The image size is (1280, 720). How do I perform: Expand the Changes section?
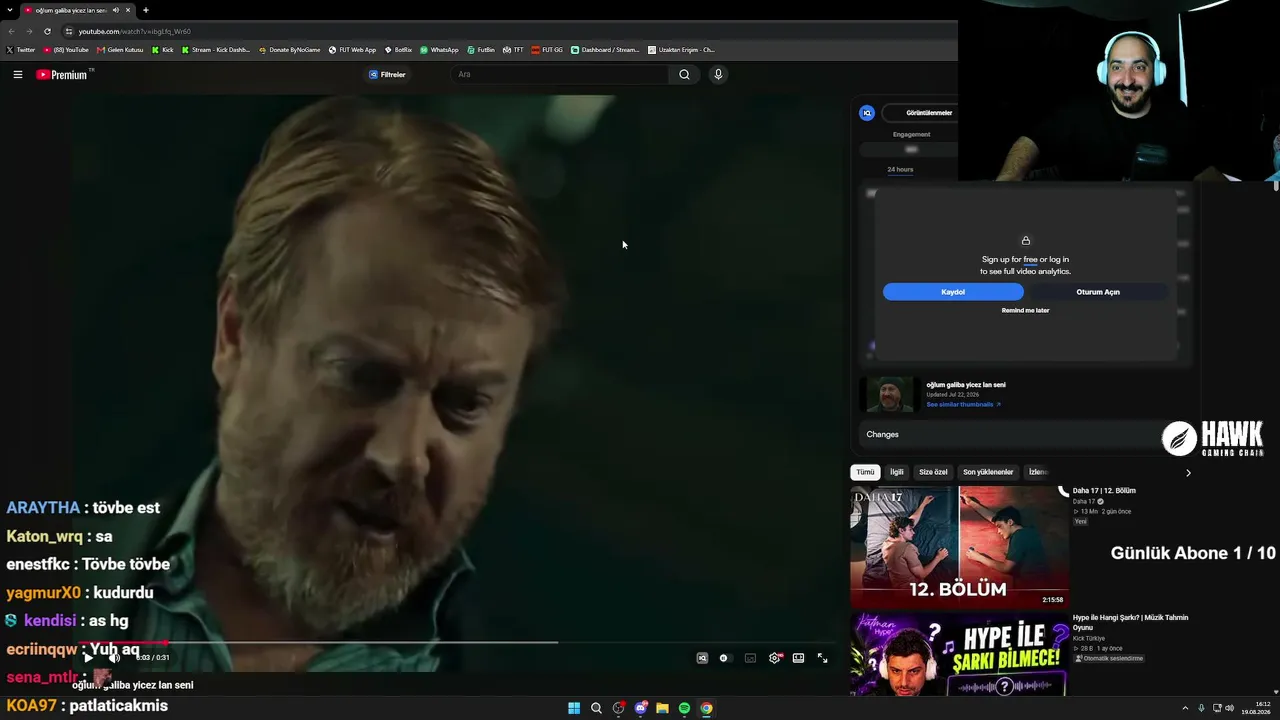pos(1010,434)
